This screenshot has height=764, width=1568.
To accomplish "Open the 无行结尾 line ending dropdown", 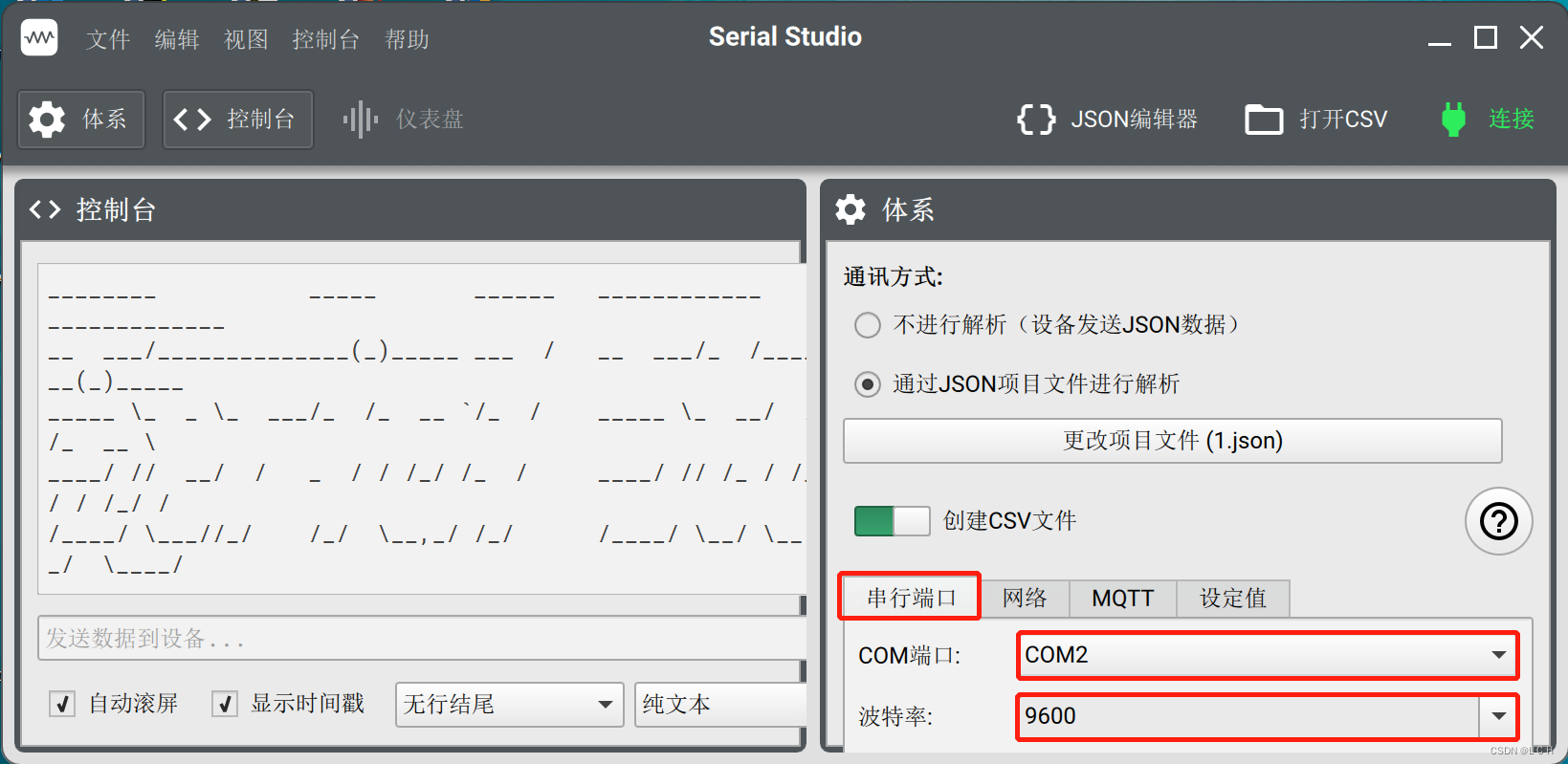I will [509, 705].
